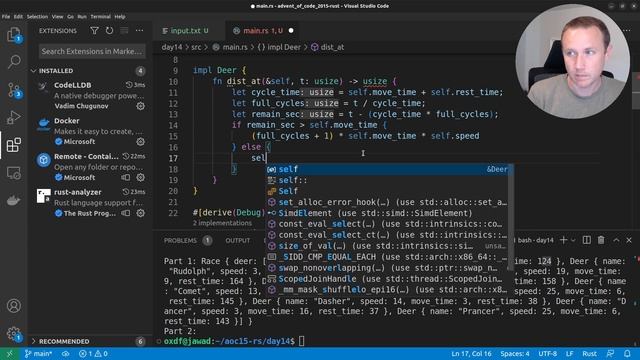Split the terminal panel
The width and height of the screenshot is (640, 360).
(587, 240)
